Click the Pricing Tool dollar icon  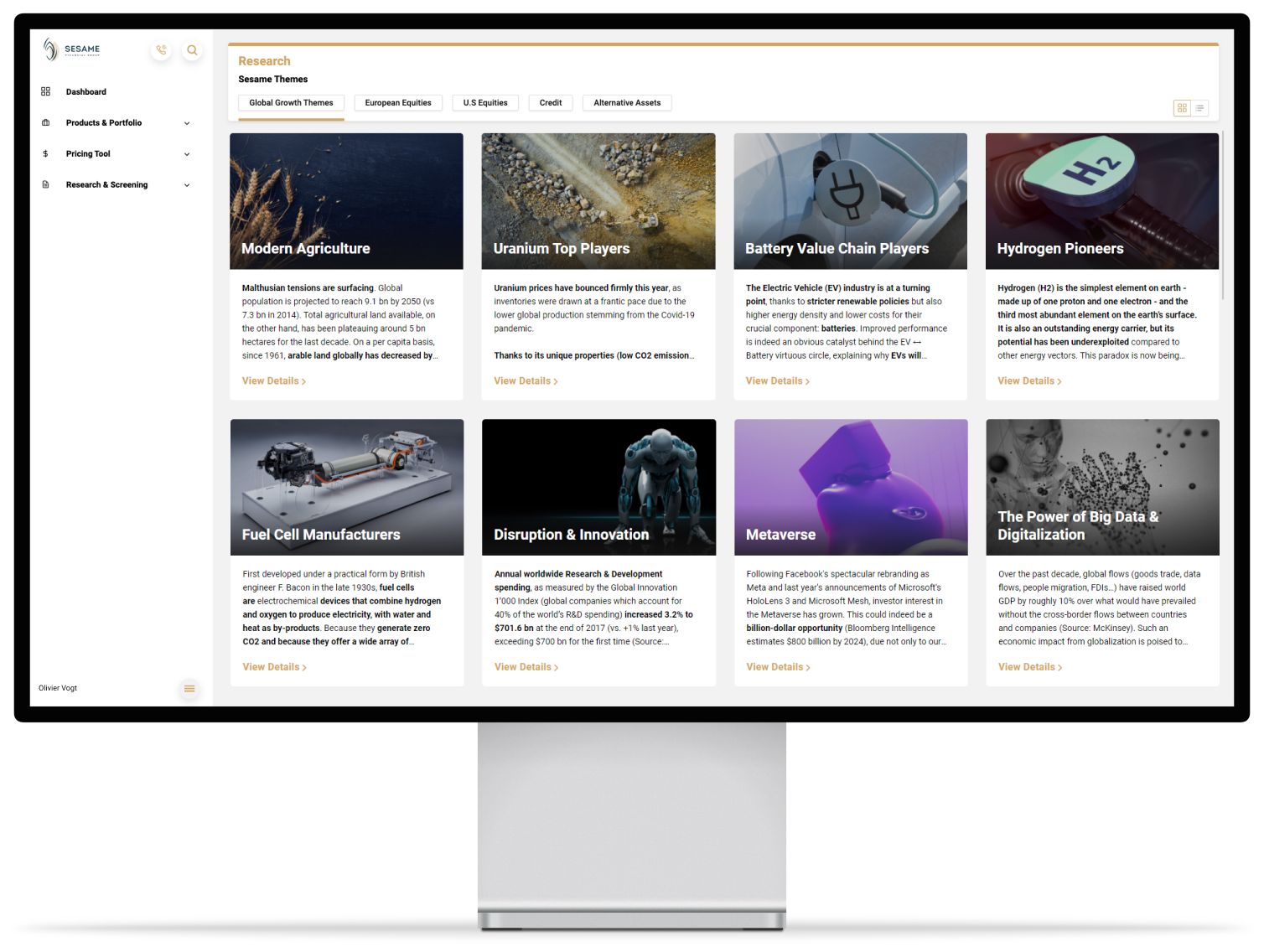coord(45,153)
